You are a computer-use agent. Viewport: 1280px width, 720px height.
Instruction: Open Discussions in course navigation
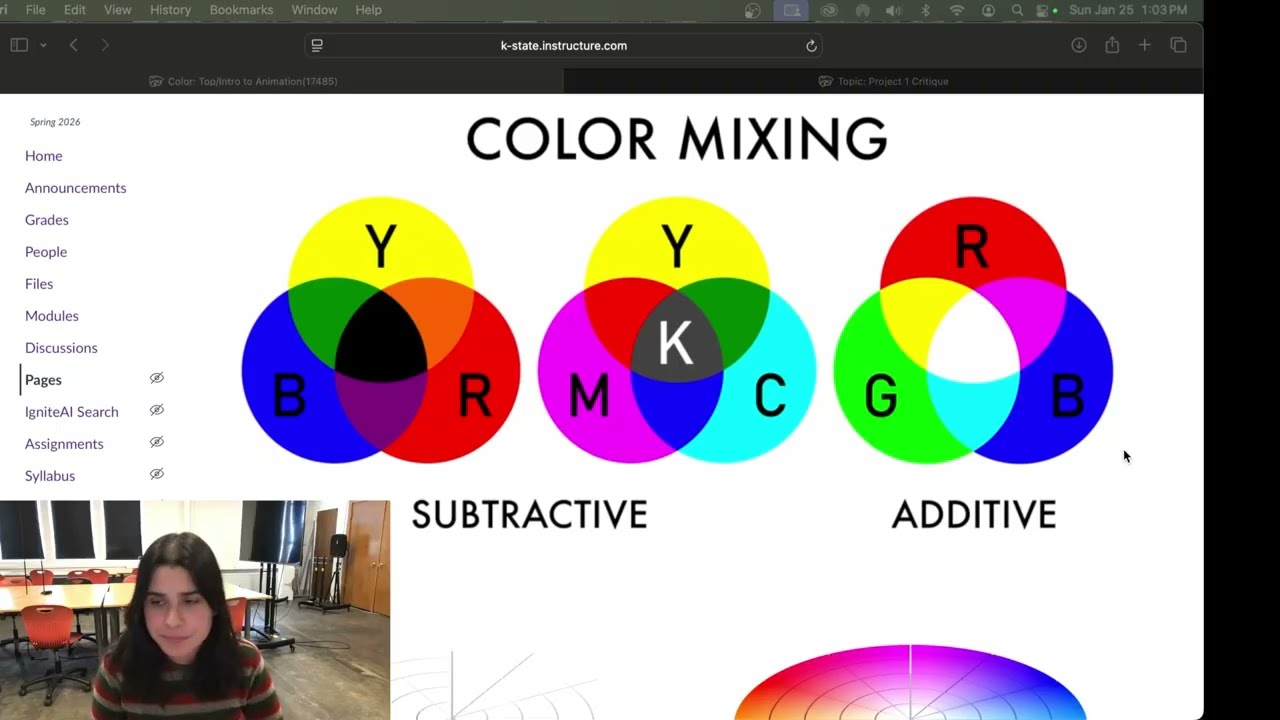click(x=61, y=348)
